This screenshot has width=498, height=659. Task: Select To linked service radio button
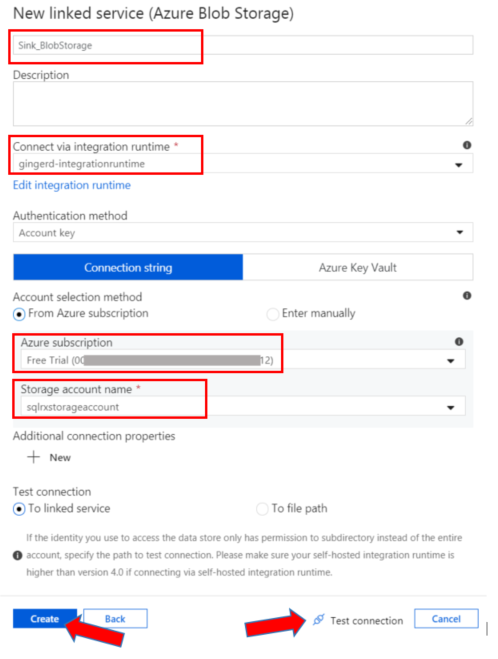coord(19,509)
